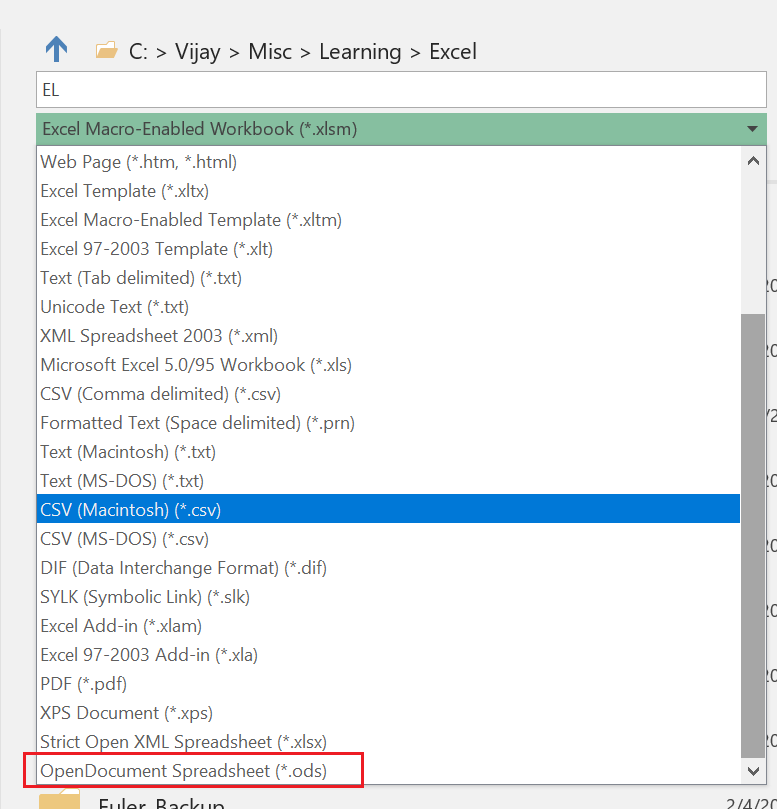This screenshot has height=809, width=777.
Task: Select PDF (*.pdf) format
Action: 388,684
